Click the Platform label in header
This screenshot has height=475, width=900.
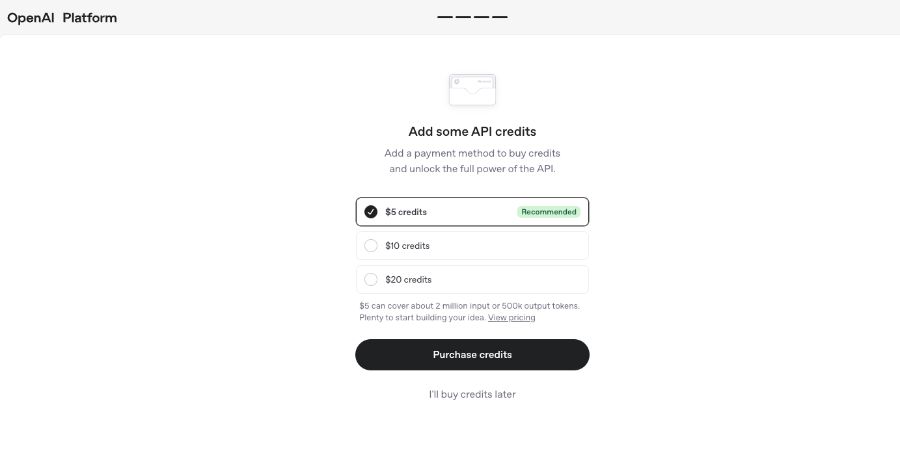tap(90, 18)
